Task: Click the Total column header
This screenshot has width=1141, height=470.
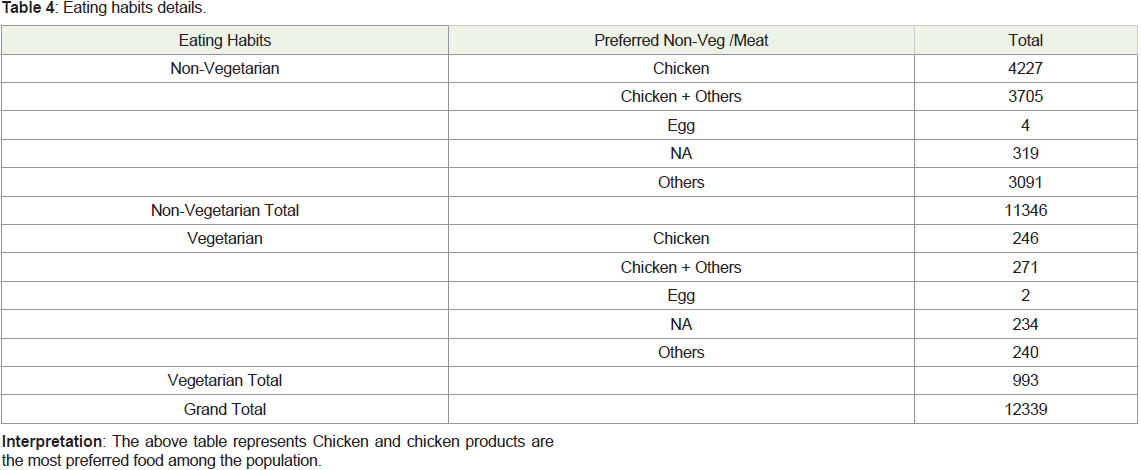Action: 1025,41
